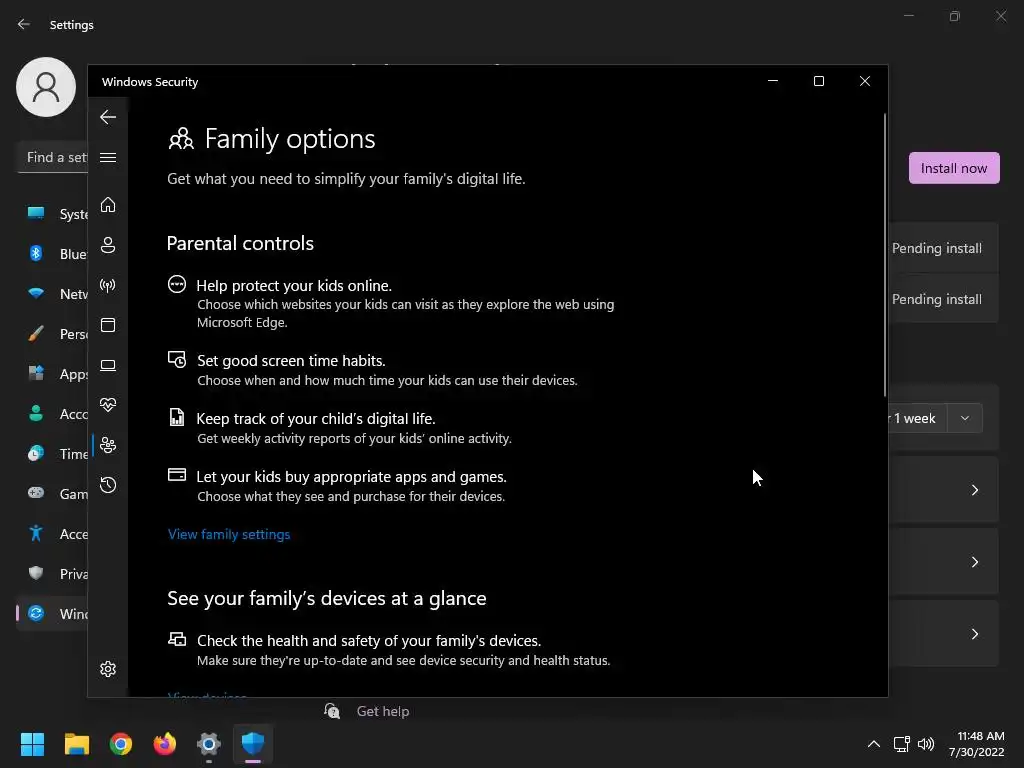This screenshot has width=1024, height=768.
Task: Open Device performance & health heart icon
Action: (x=108, y=405)
